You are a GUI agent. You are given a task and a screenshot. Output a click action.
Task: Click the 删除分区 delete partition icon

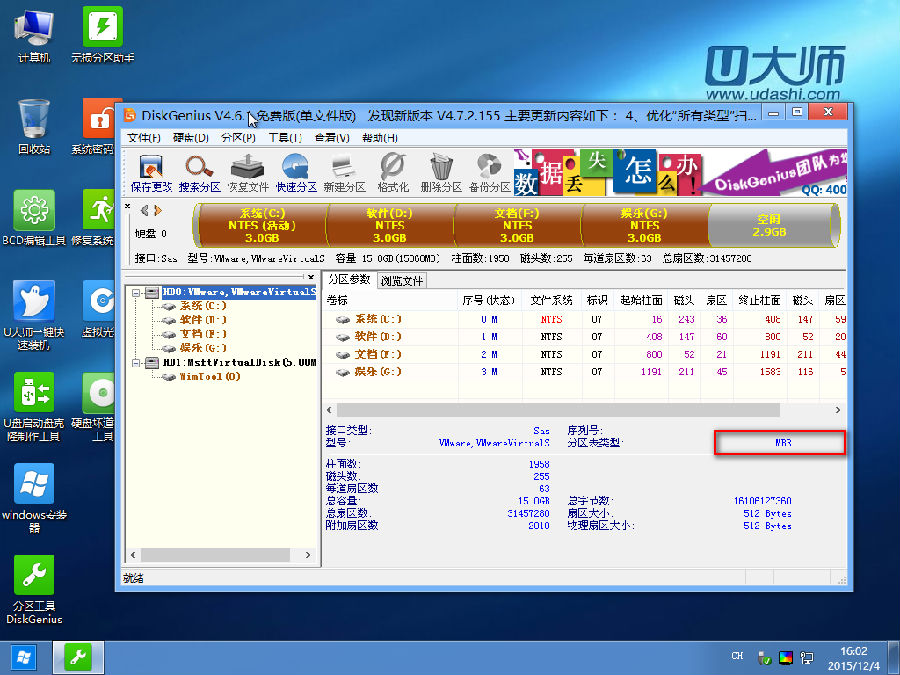pos(441,173)
